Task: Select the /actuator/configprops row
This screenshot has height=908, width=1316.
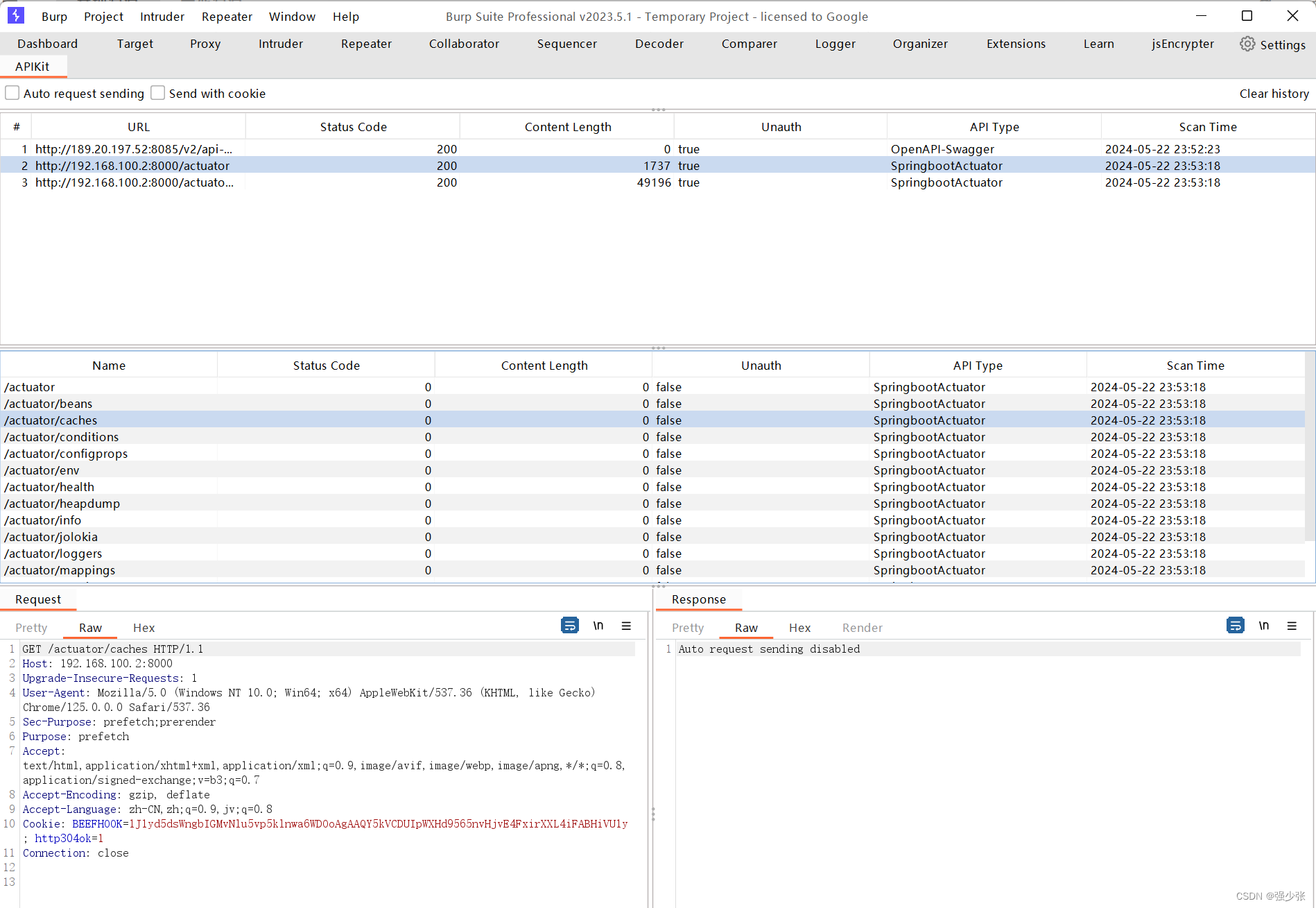Action: click(652, 454)
